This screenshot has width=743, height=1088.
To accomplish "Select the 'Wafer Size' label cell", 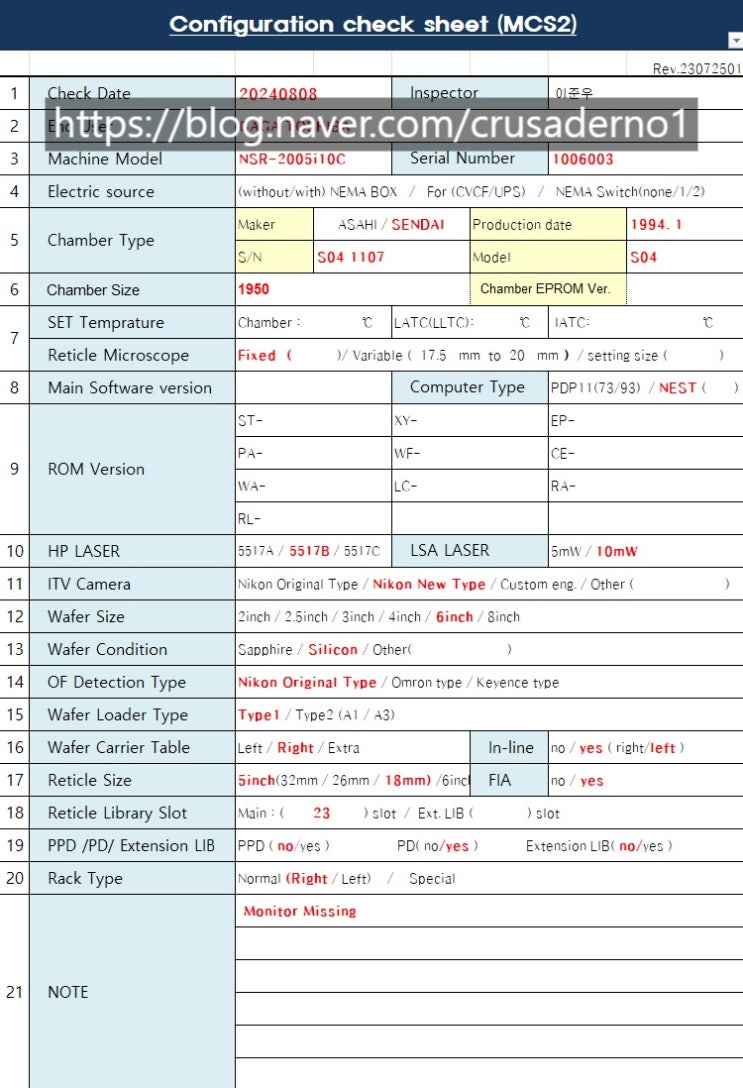I will (x=132, y=616).
